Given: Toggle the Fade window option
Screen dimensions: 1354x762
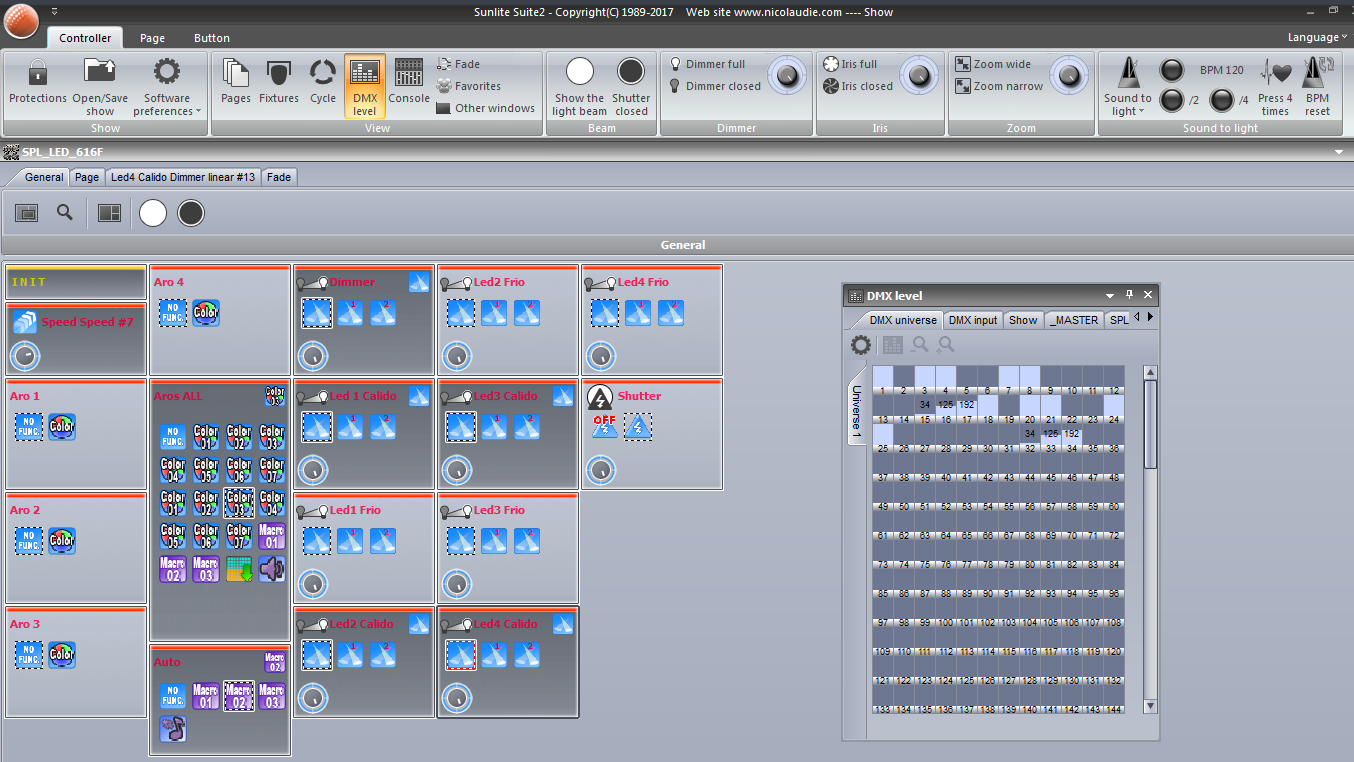Looking at the screenshot, I should pos(459,64).
